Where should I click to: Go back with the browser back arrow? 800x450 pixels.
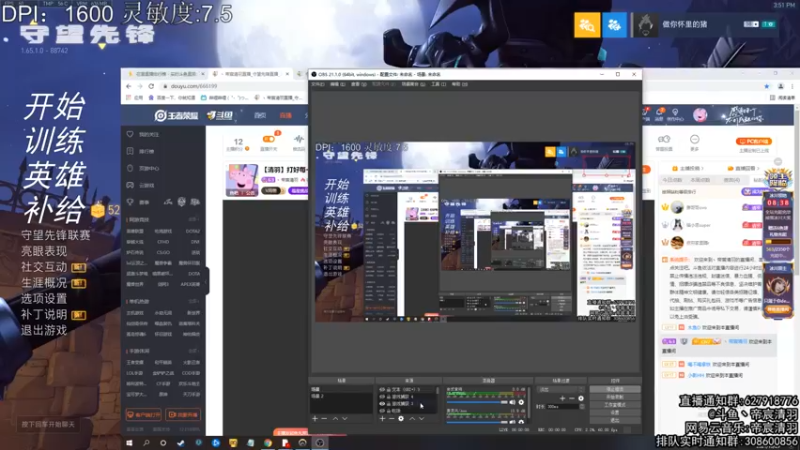point(129,86)
